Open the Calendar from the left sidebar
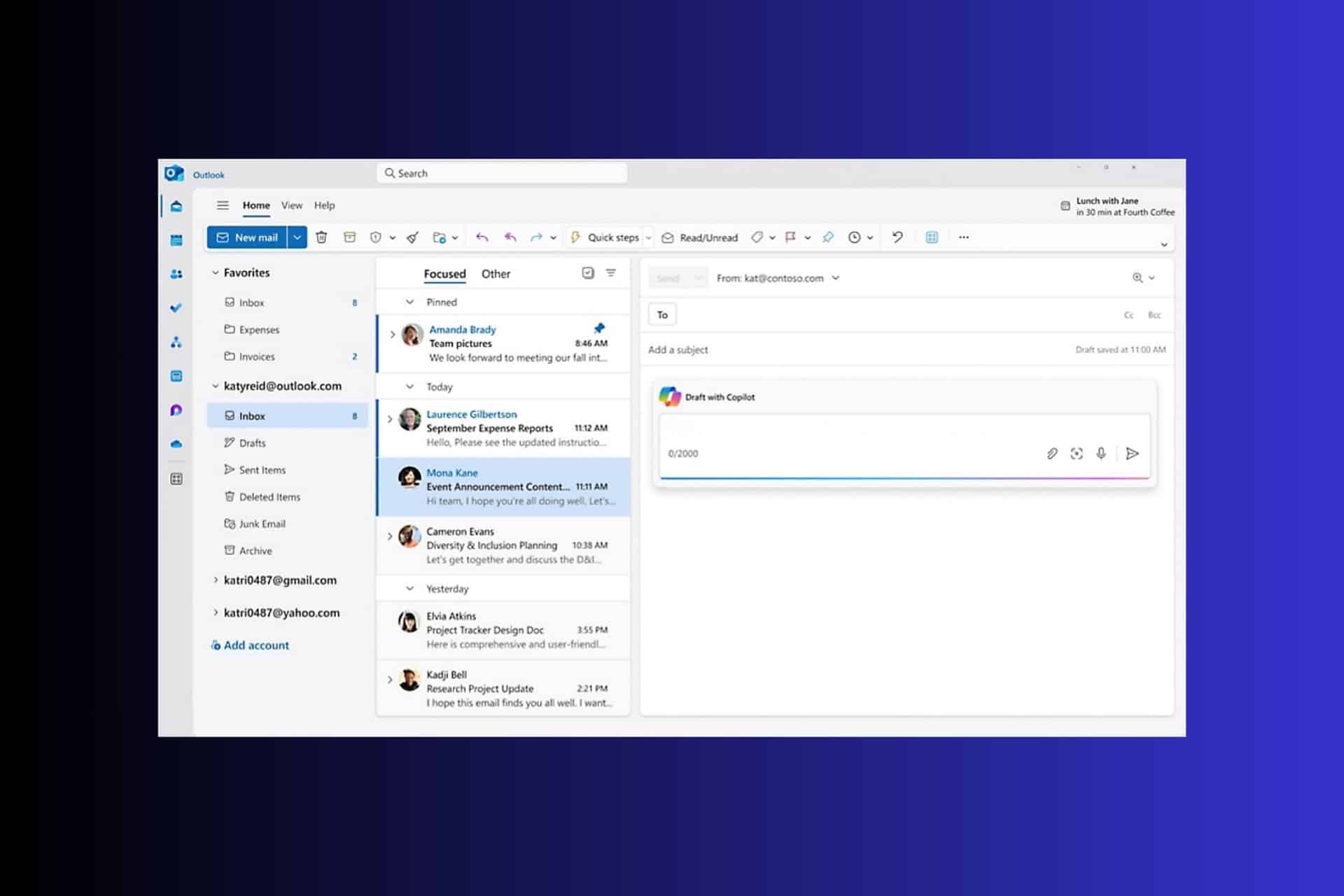1344x896 pixels. point(176,240)
